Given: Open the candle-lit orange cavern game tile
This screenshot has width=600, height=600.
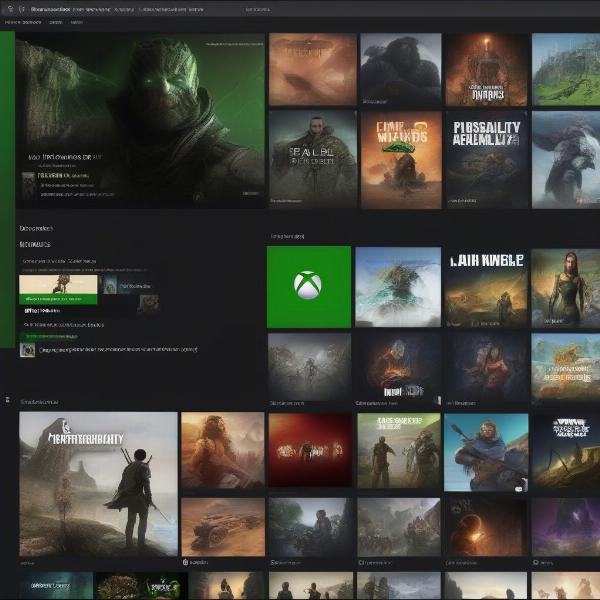Looking at the screenshot, I should [x=486, y=69].
